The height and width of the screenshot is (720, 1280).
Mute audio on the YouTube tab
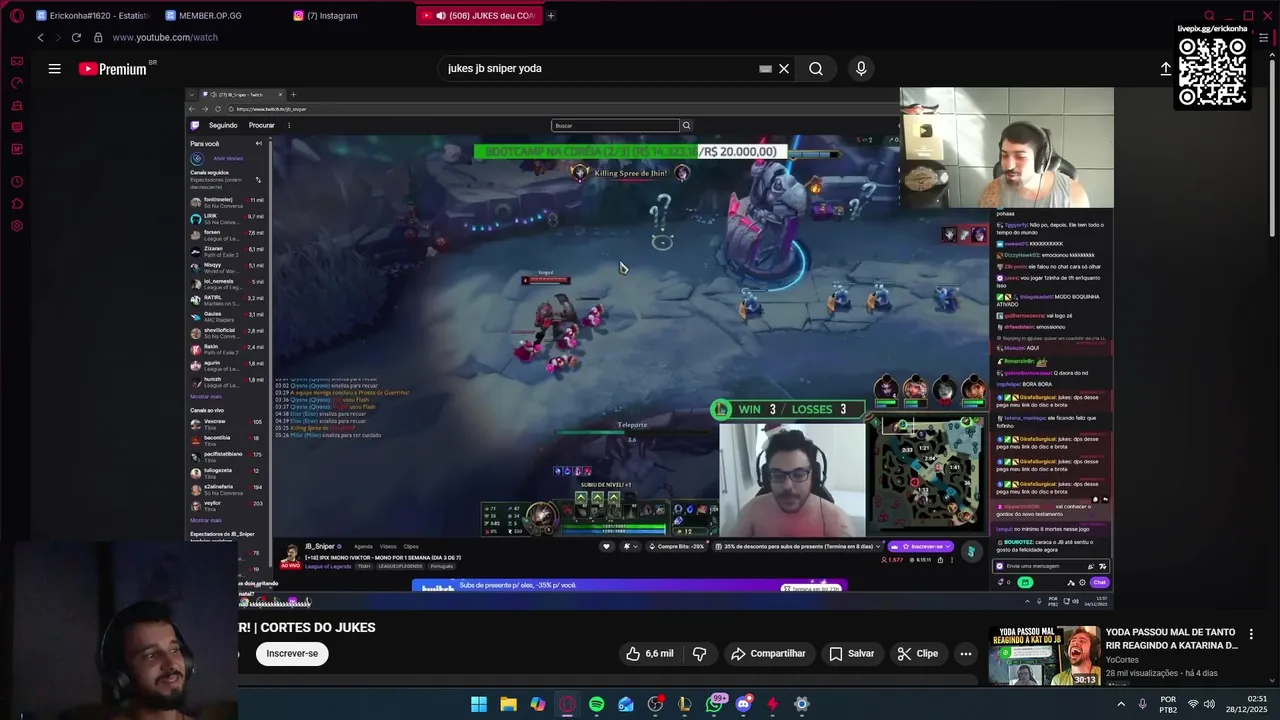pyautogui.click(x=440, y=16)
